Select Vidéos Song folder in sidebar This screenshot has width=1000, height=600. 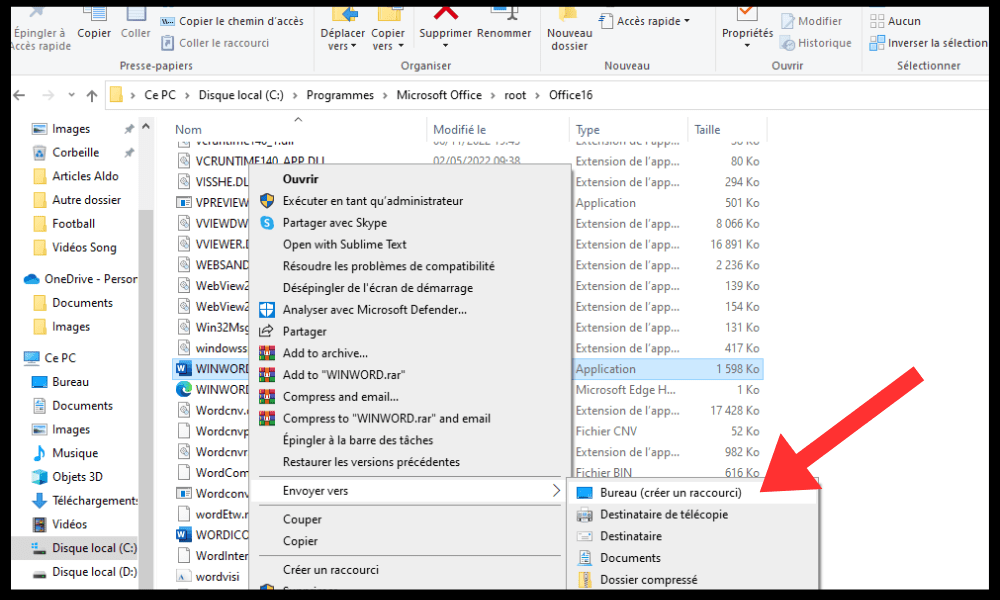coord(84,247)
